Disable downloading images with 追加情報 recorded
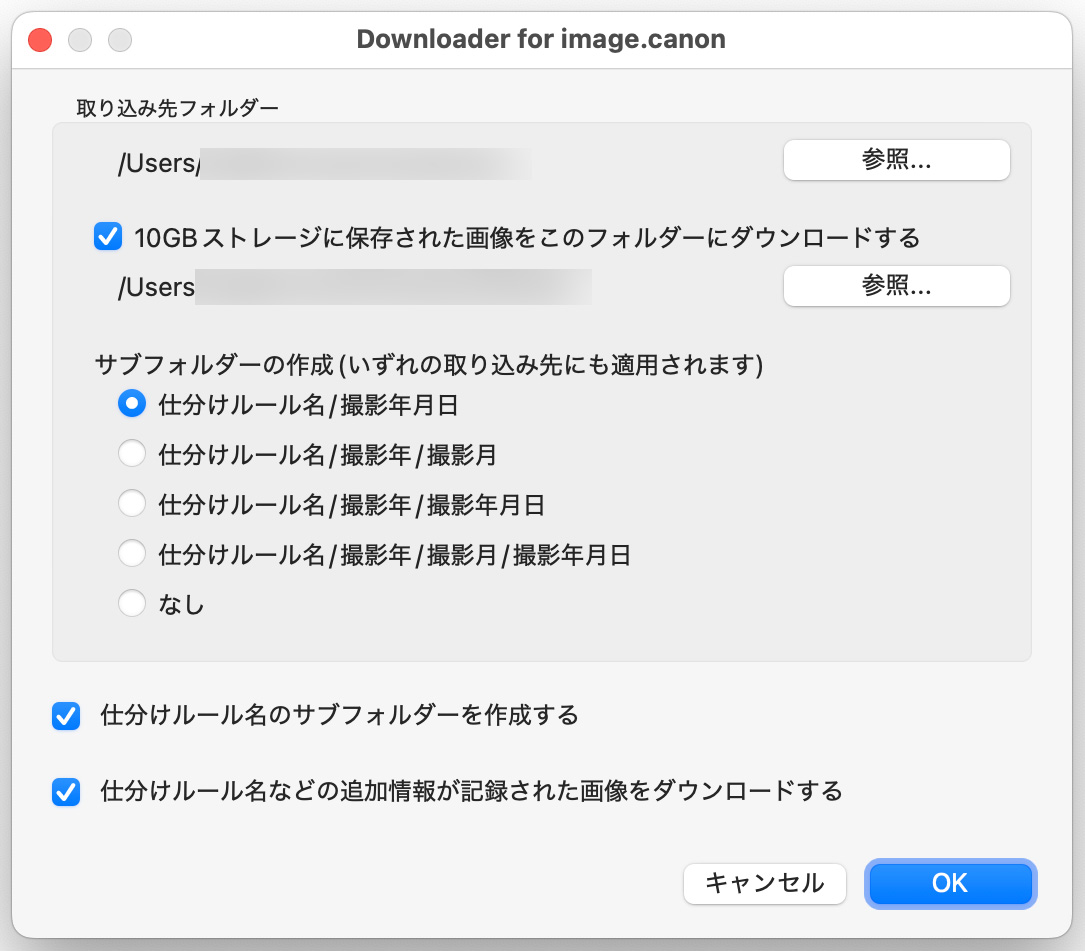1085x951 pixels. click(66, 792)
